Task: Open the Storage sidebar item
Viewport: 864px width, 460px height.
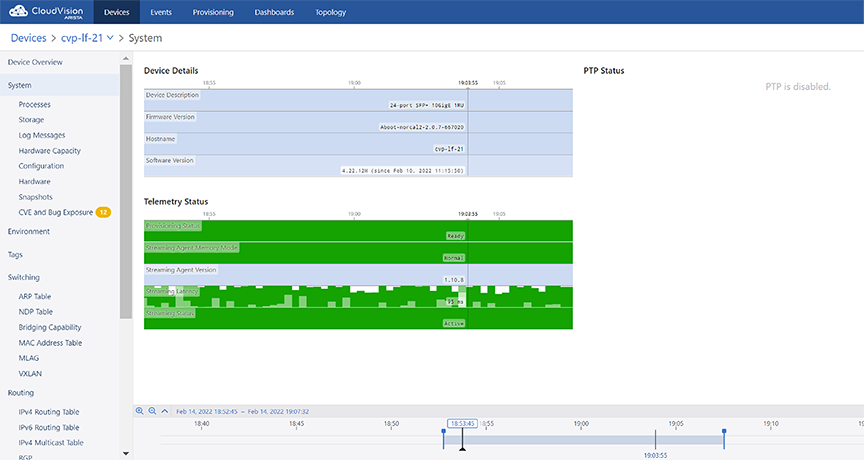Action: click(31, 120)
